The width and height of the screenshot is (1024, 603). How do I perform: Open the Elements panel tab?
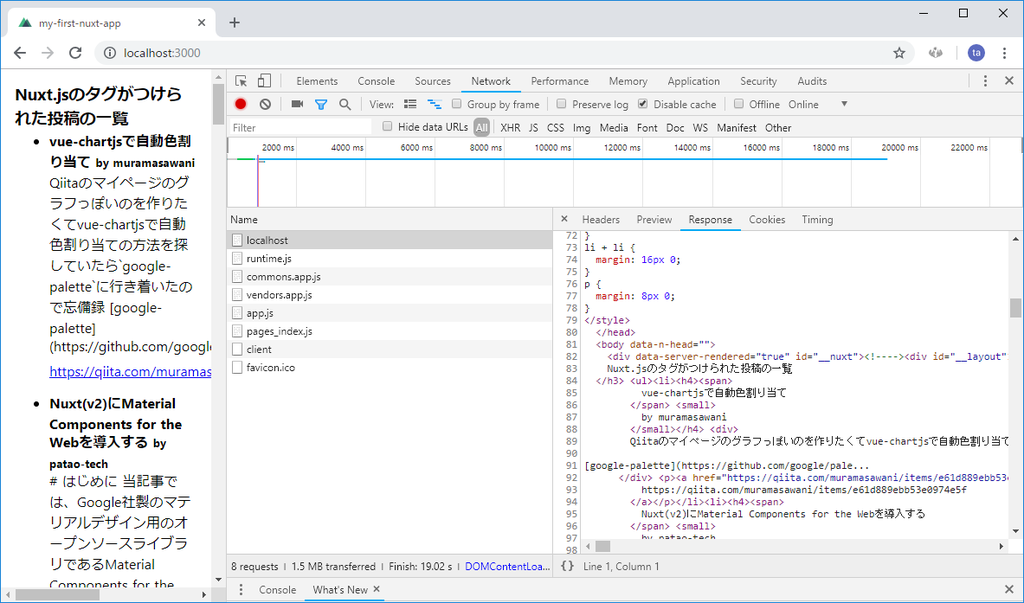(317, 81)
